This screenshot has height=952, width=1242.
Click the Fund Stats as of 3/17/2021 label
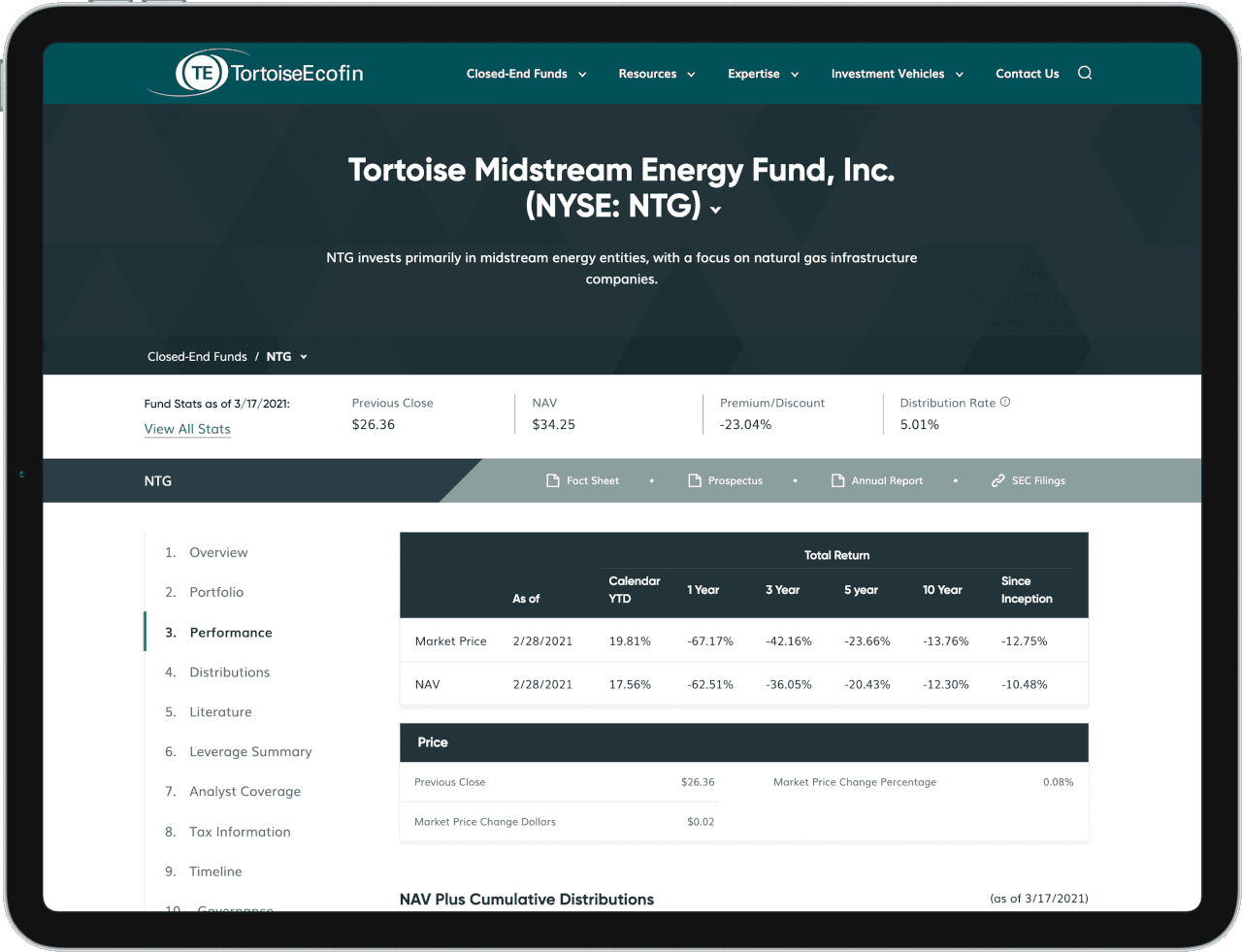(217, 404)
